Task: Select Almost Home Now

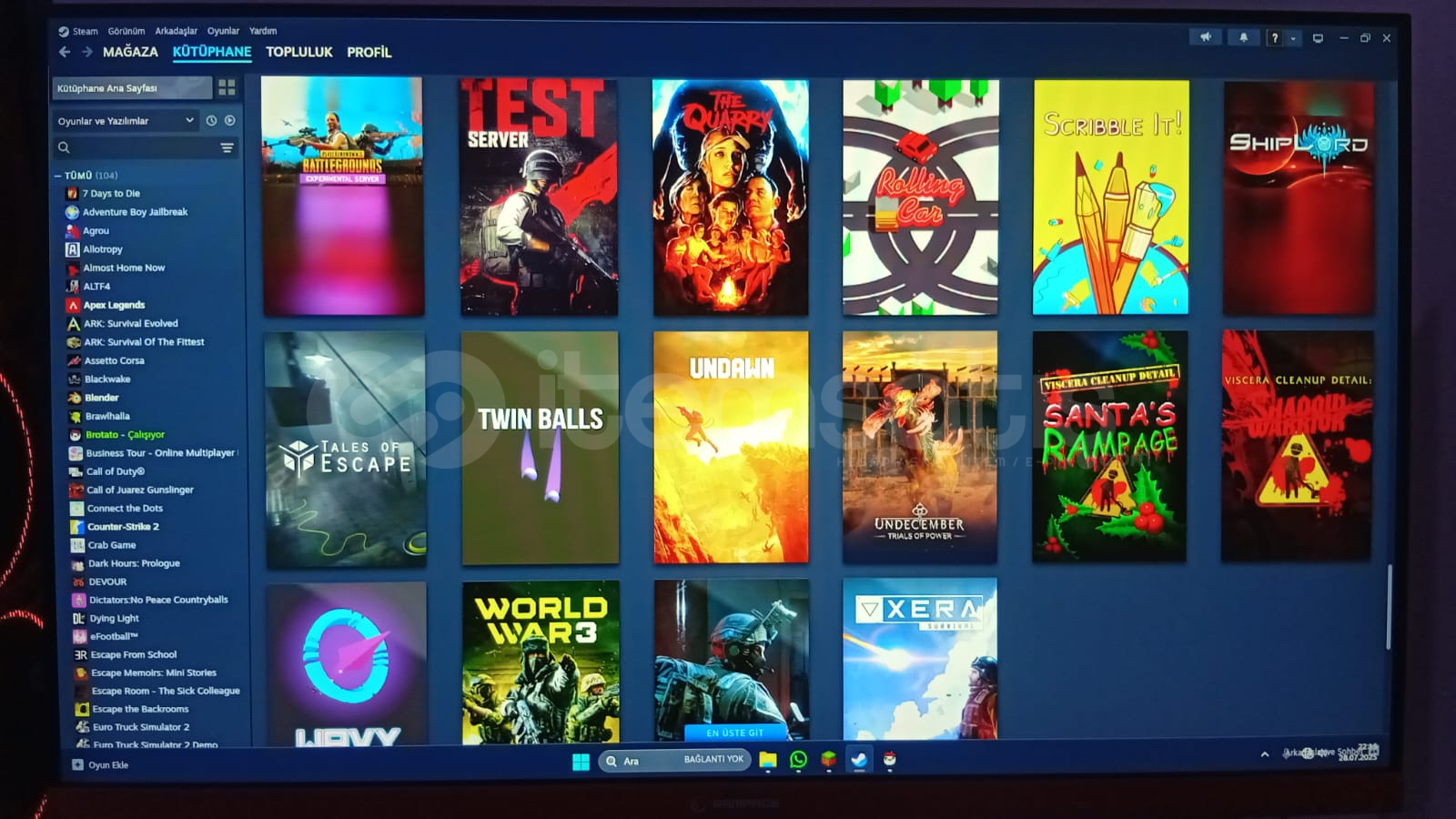Action: pyautogui.click(x=124, y=268)
